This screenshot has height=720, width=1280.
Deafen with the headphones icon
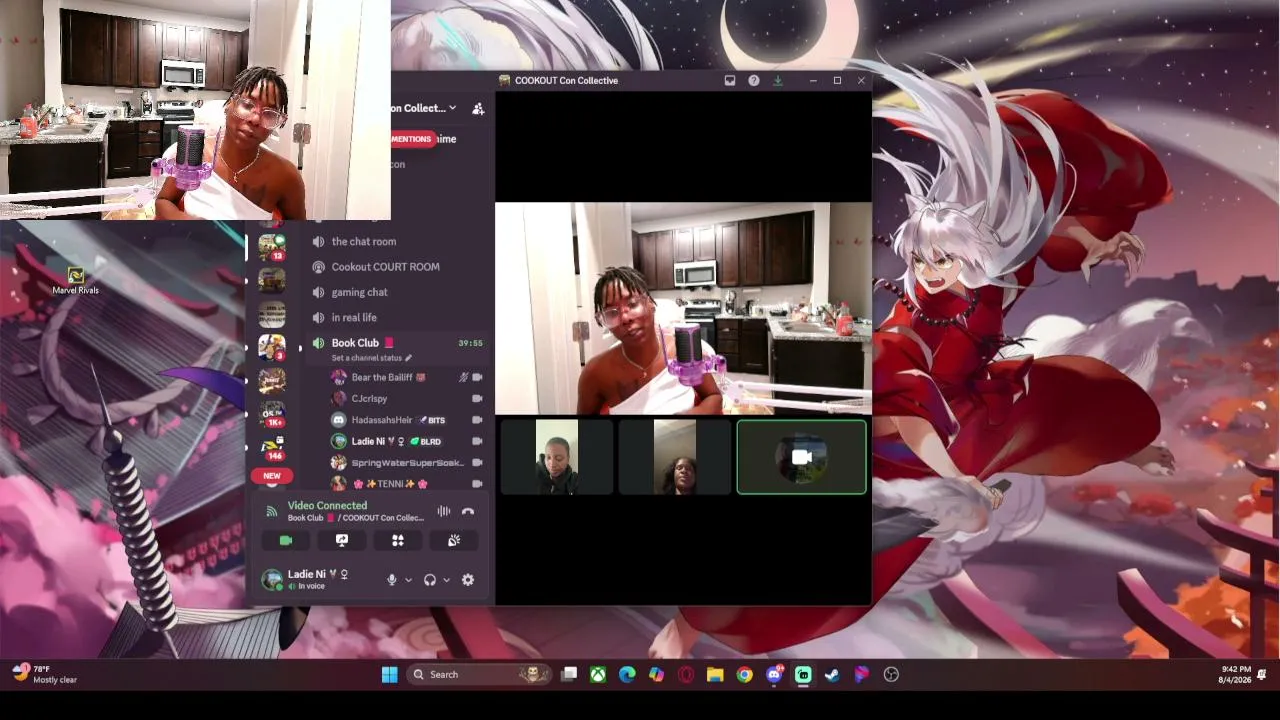click(x=430, y=580)
